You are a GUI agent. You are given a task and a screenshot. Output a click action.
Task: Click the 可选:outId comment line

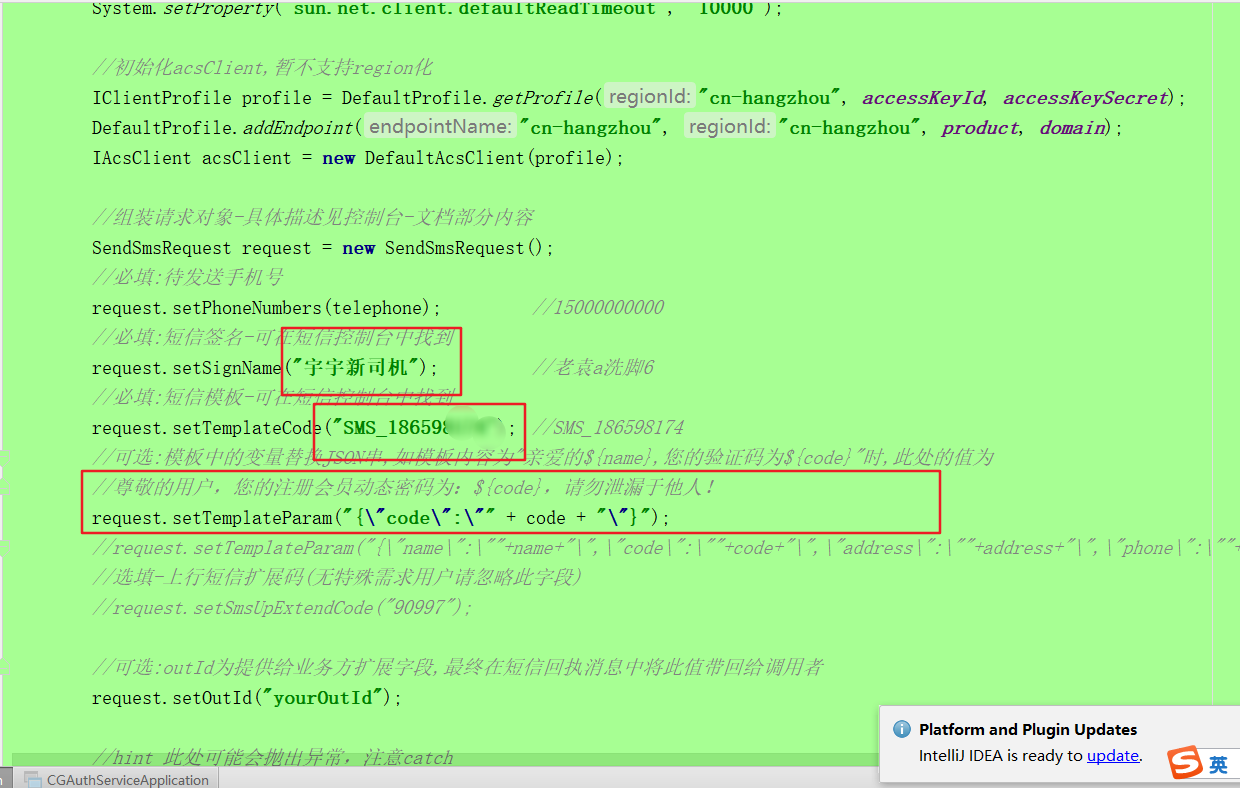pyautogui.click(x=458, y=668)
